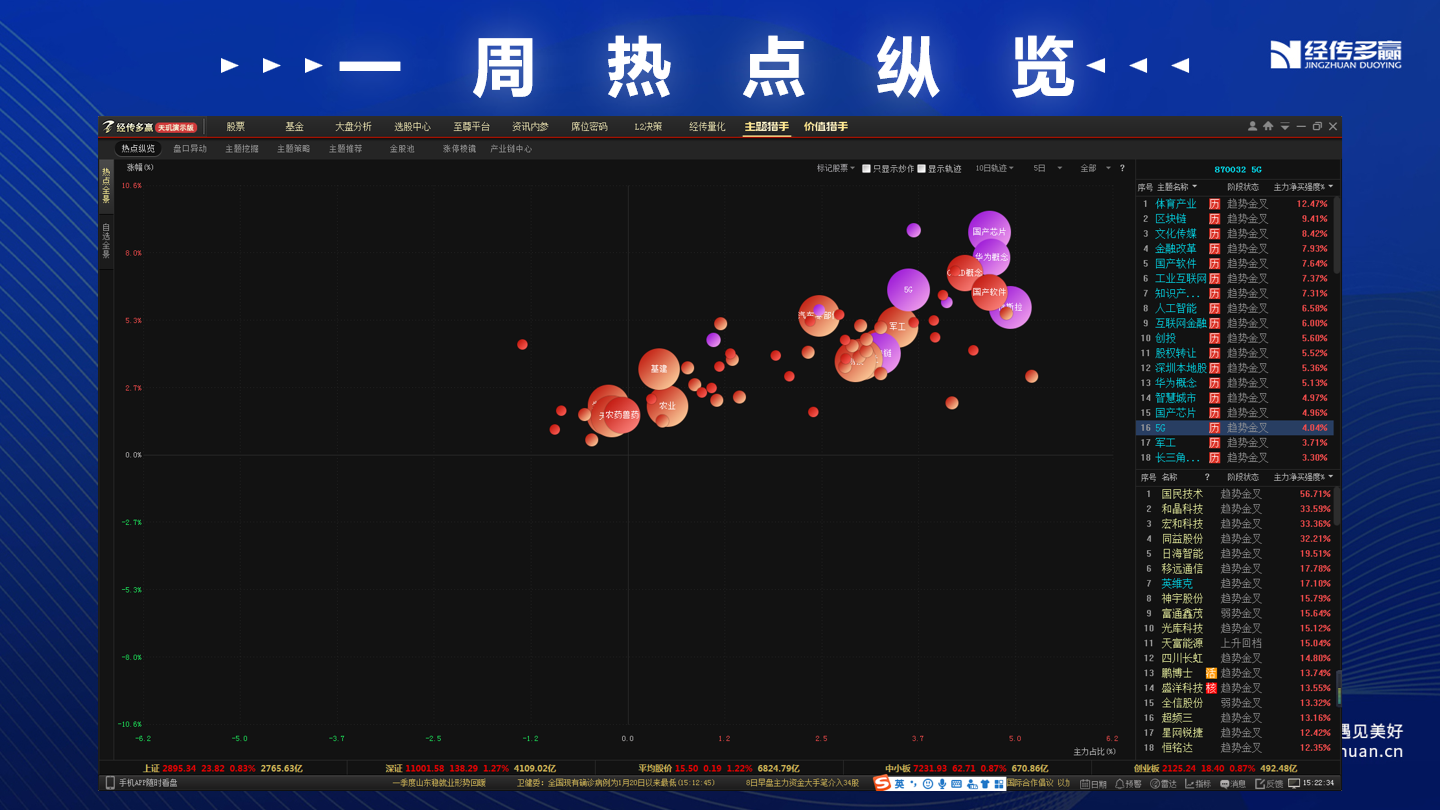1440x810 pixels.
Task: Open the 5日 period dropdown
Action: 1048,168
